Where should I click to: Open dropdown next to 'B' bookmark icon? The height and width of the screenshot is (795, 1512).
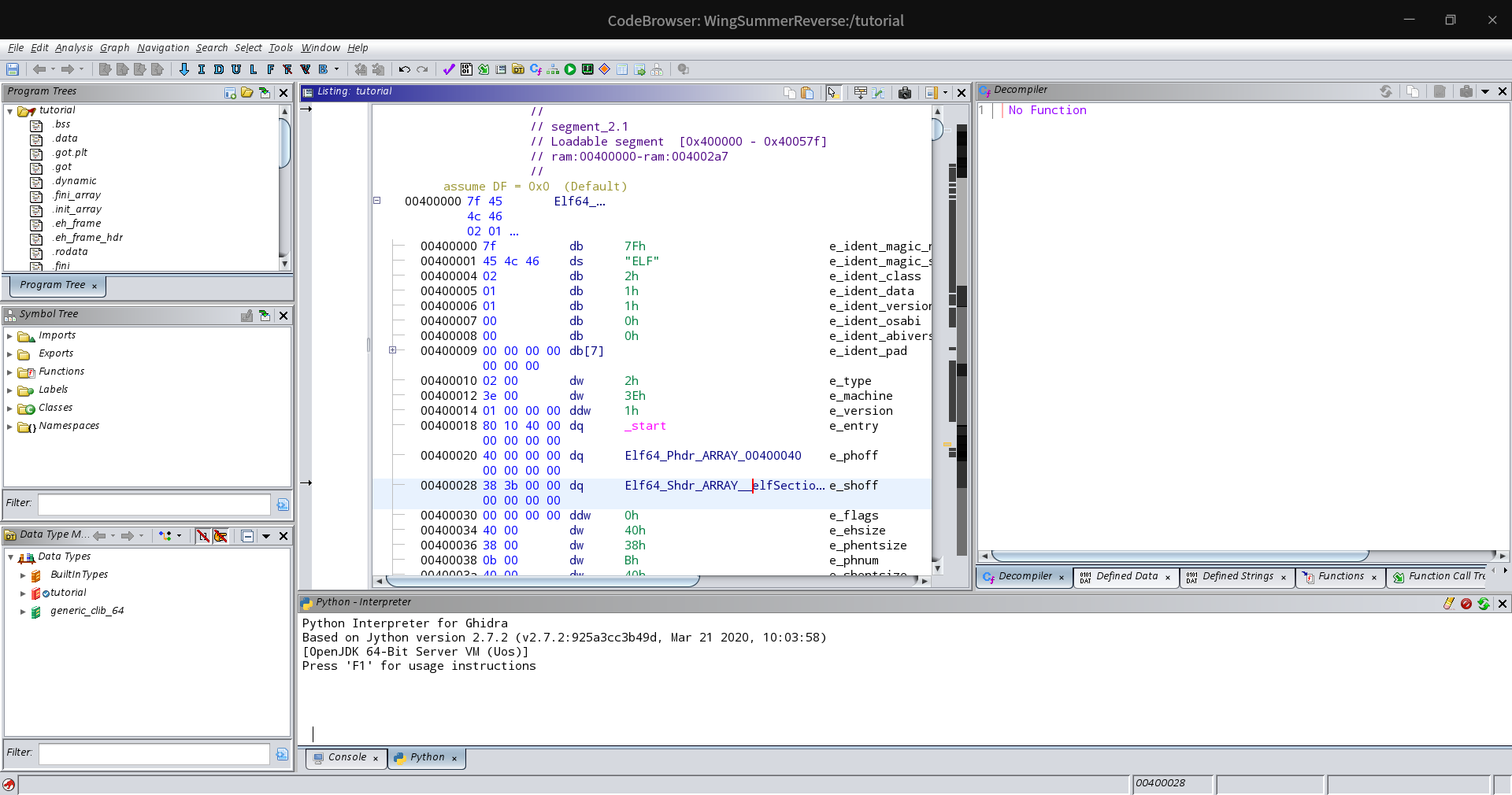click(336, 69)
